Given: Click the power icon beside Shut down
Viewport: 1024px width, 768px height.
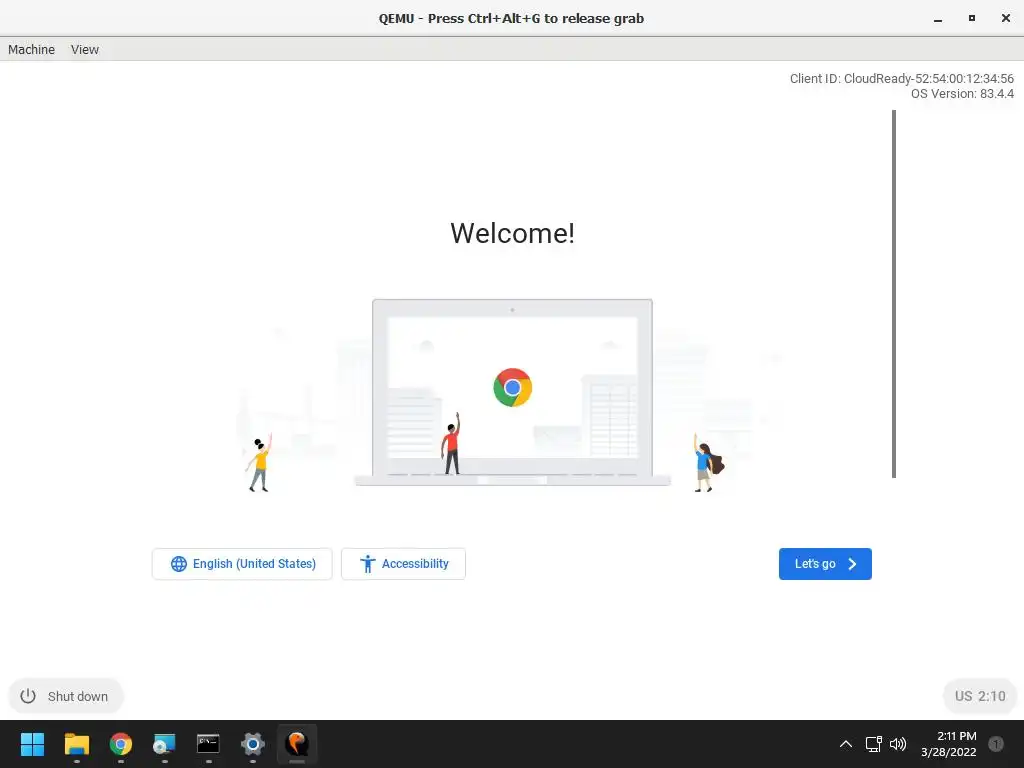Looking at the screenshot, I should pos(27,696).
